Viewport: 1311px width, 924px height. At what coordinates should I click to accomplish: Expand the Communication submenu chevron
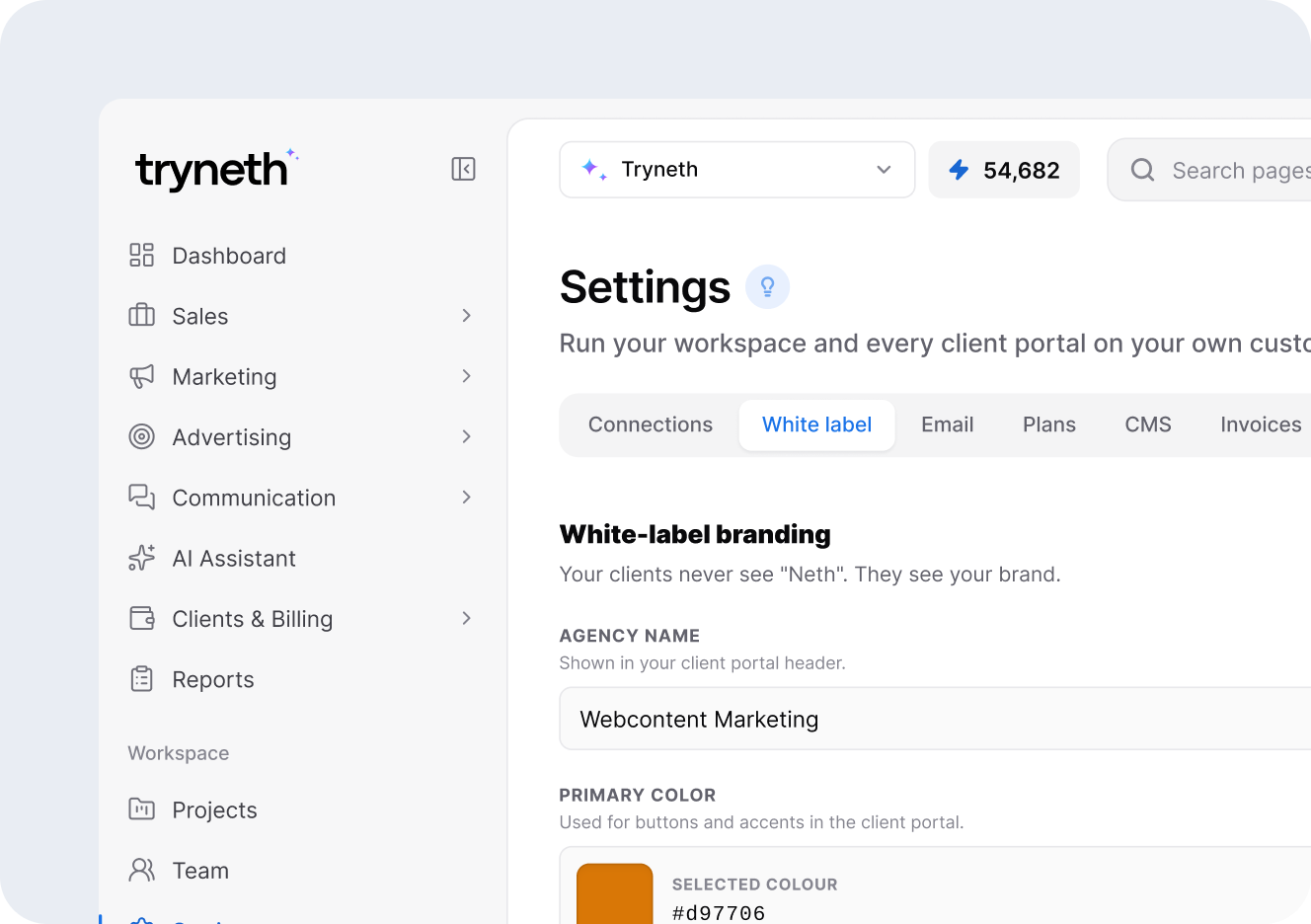click(467, 498)
